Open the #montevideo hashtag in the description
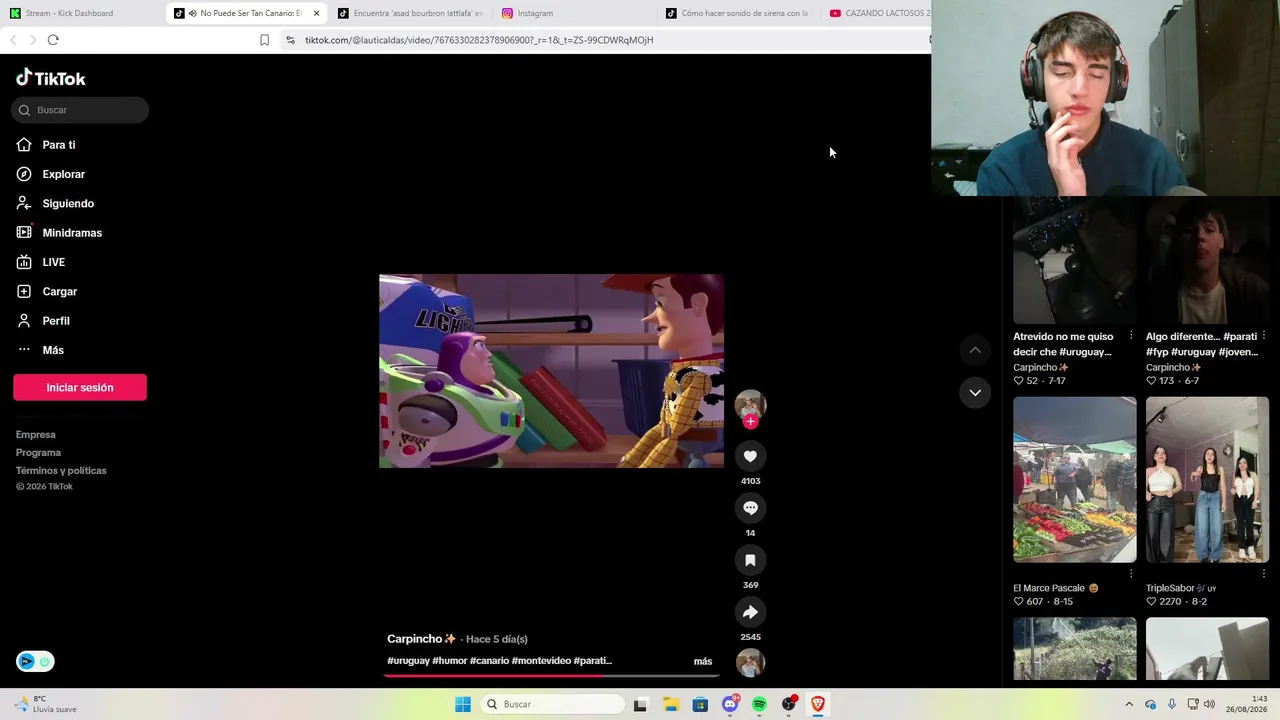The image size is (1280, 720). click(541, 661)
